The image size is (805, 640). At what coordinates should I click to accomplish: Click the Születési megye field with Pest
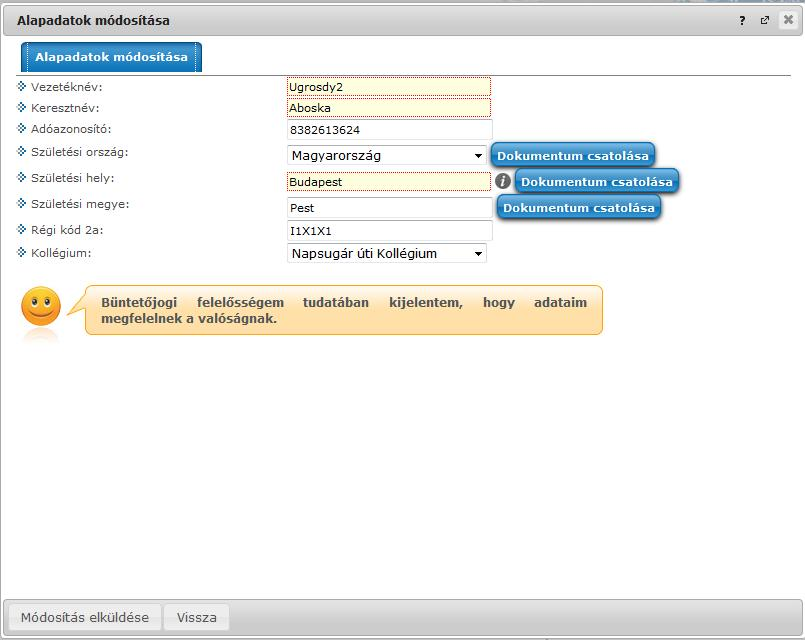390,208
